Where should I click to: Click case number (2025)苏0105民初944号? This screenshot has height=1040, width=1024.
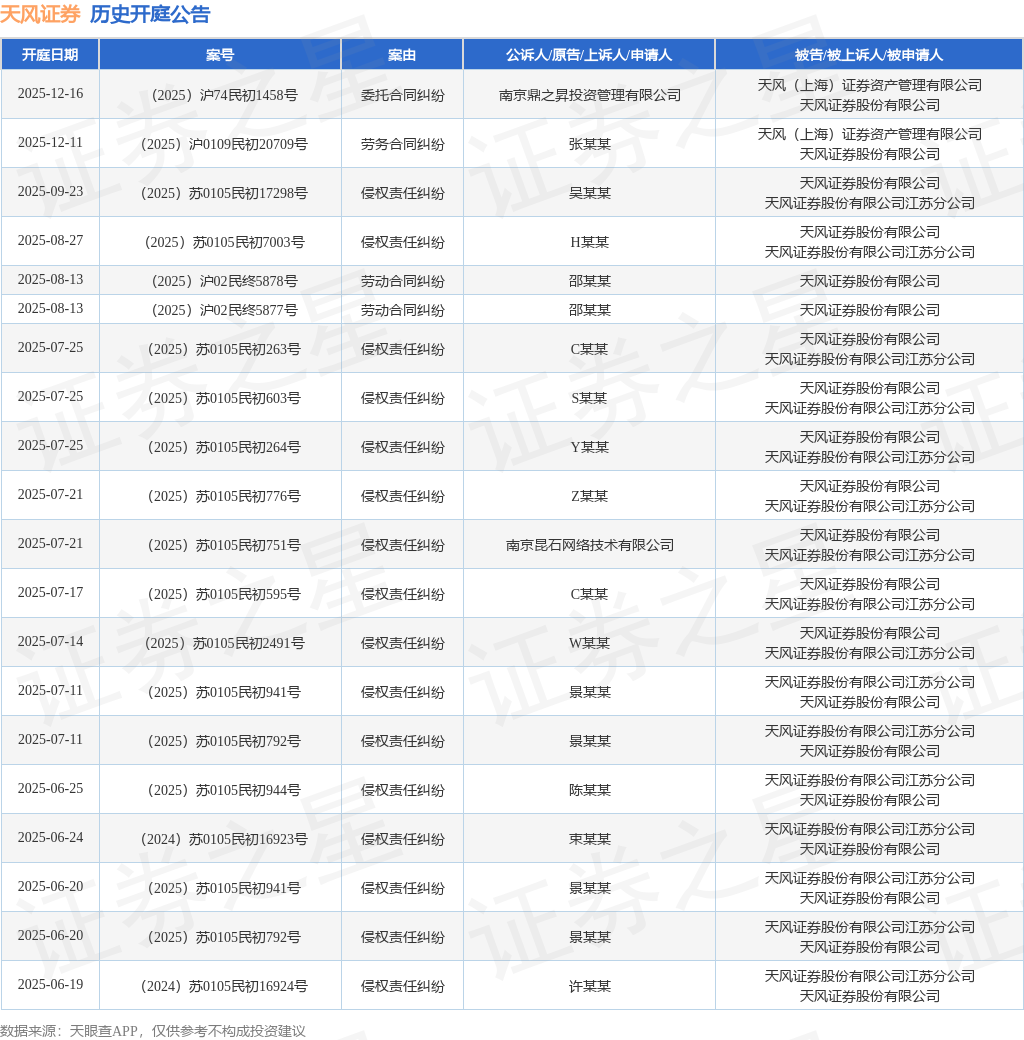click(x=224, y=790)
